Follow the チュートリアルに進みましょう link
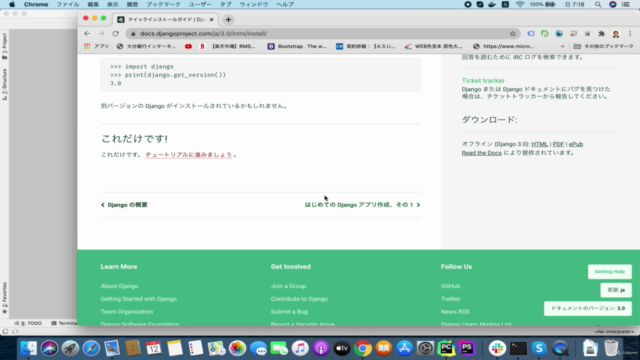Viewport: 640px width, 360px height. [189, 155]
